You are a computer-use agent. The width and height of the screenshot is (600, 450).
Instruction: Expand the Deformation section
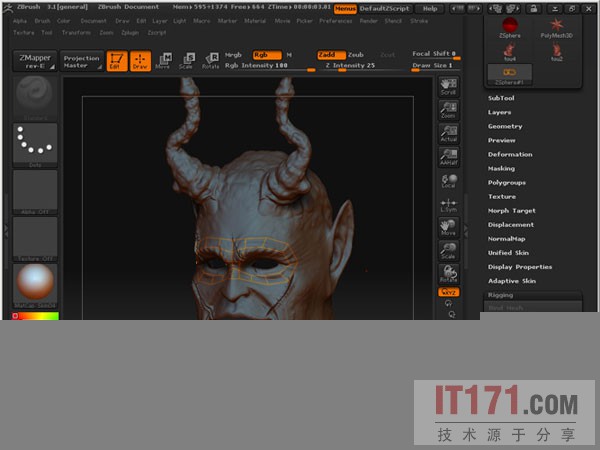click(510, 154)
